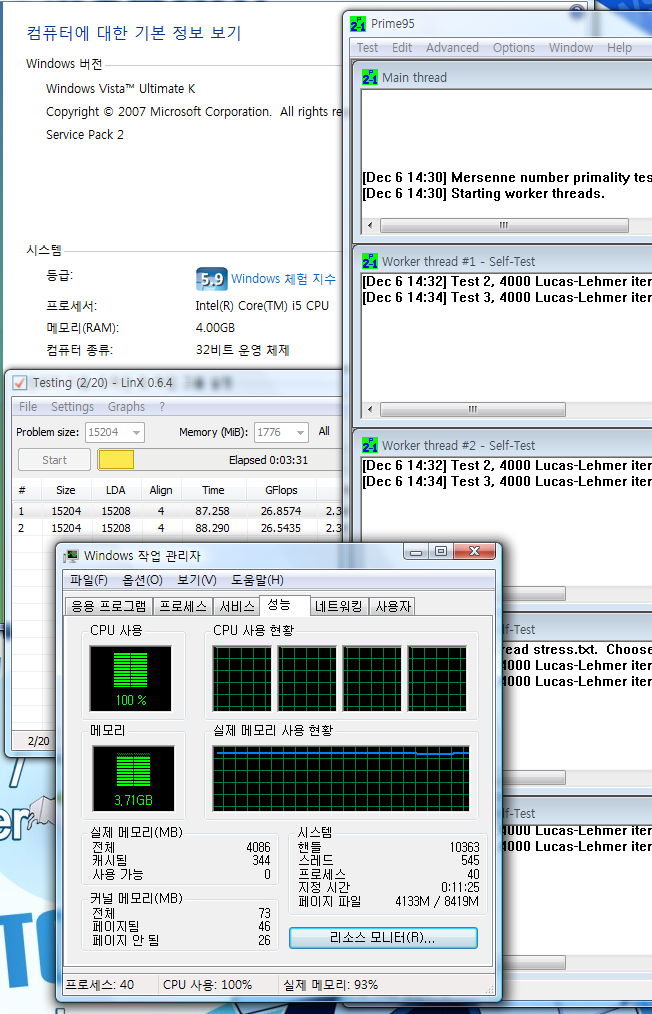
Task: Open the Settings menu in LinX
Action: (72, 407)
